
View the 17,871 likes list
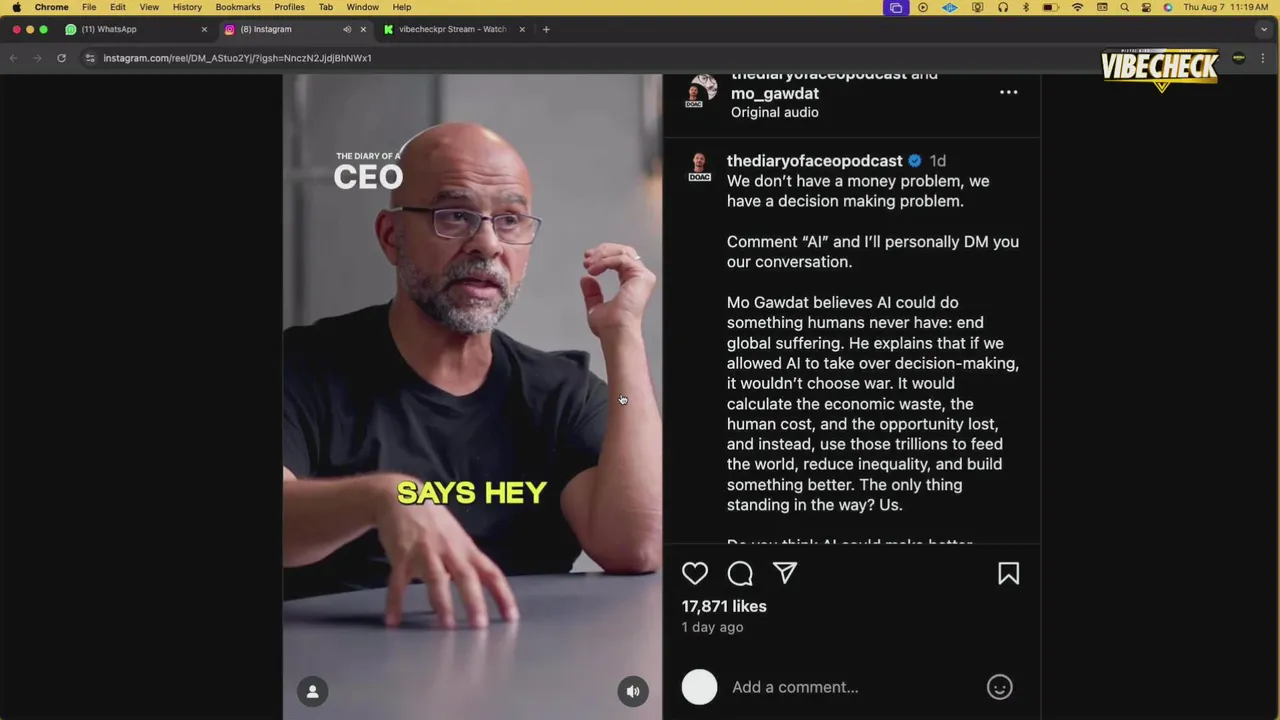(x=724, y=606)
